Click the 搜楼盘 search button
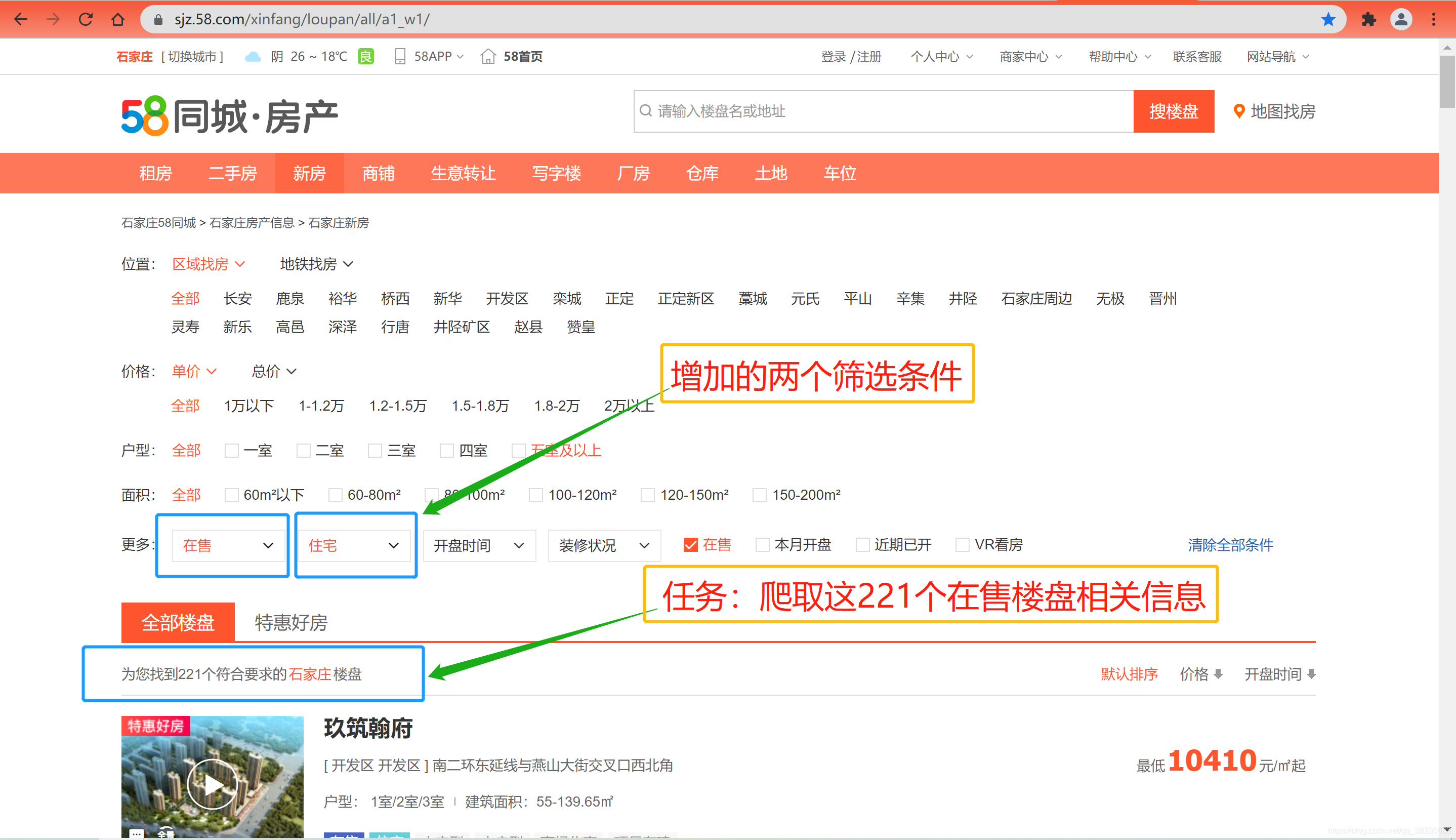The image size is (1456, 840). pos(1173,111)
